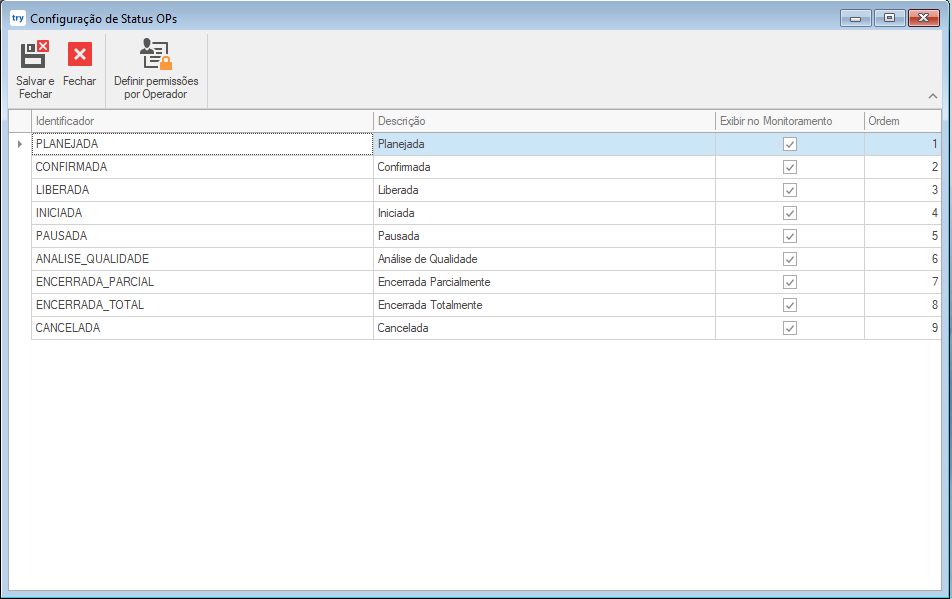Sort by the Identificador column header

click(202, 121)
